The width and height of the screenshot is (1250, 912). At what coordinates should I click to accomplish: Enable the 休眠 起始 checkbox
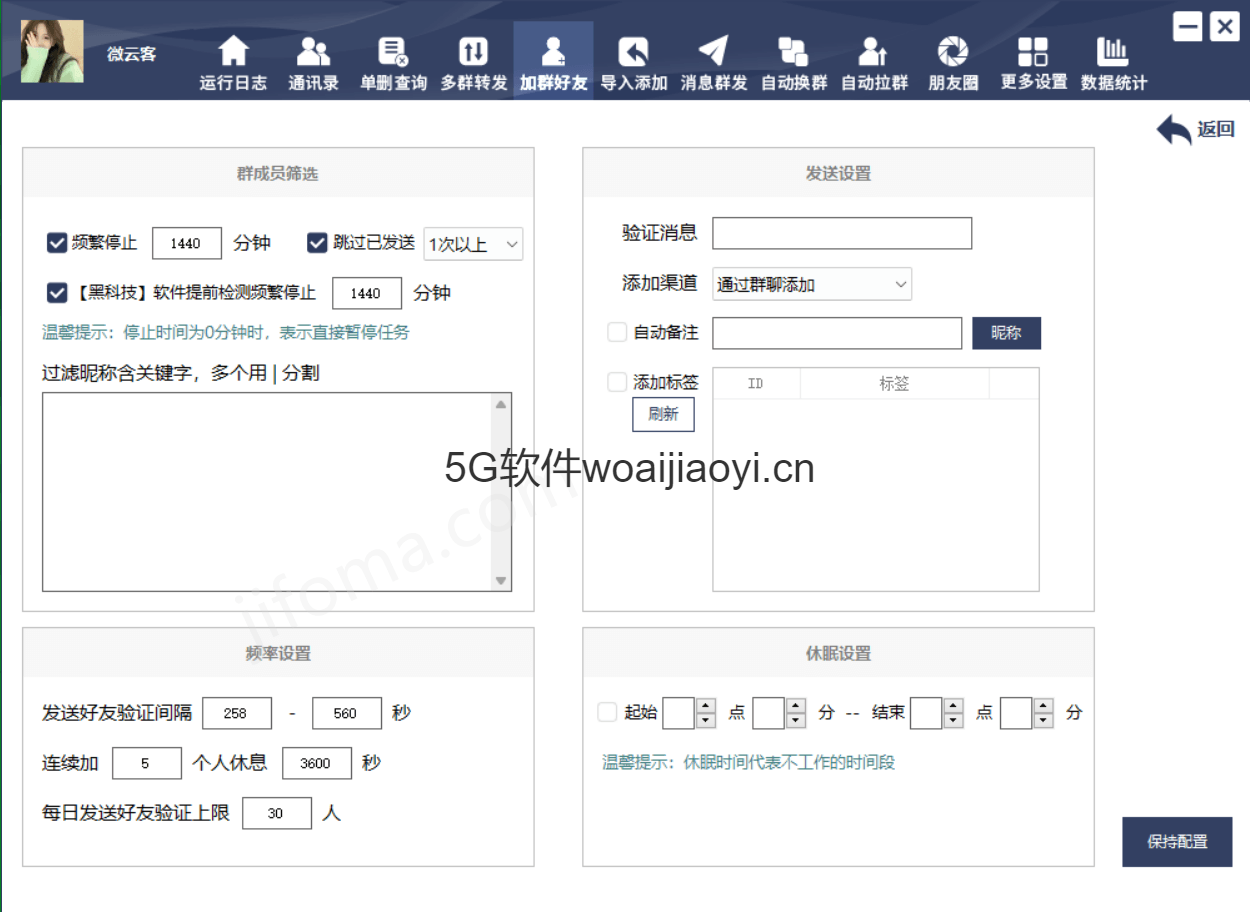coord(607,712)
